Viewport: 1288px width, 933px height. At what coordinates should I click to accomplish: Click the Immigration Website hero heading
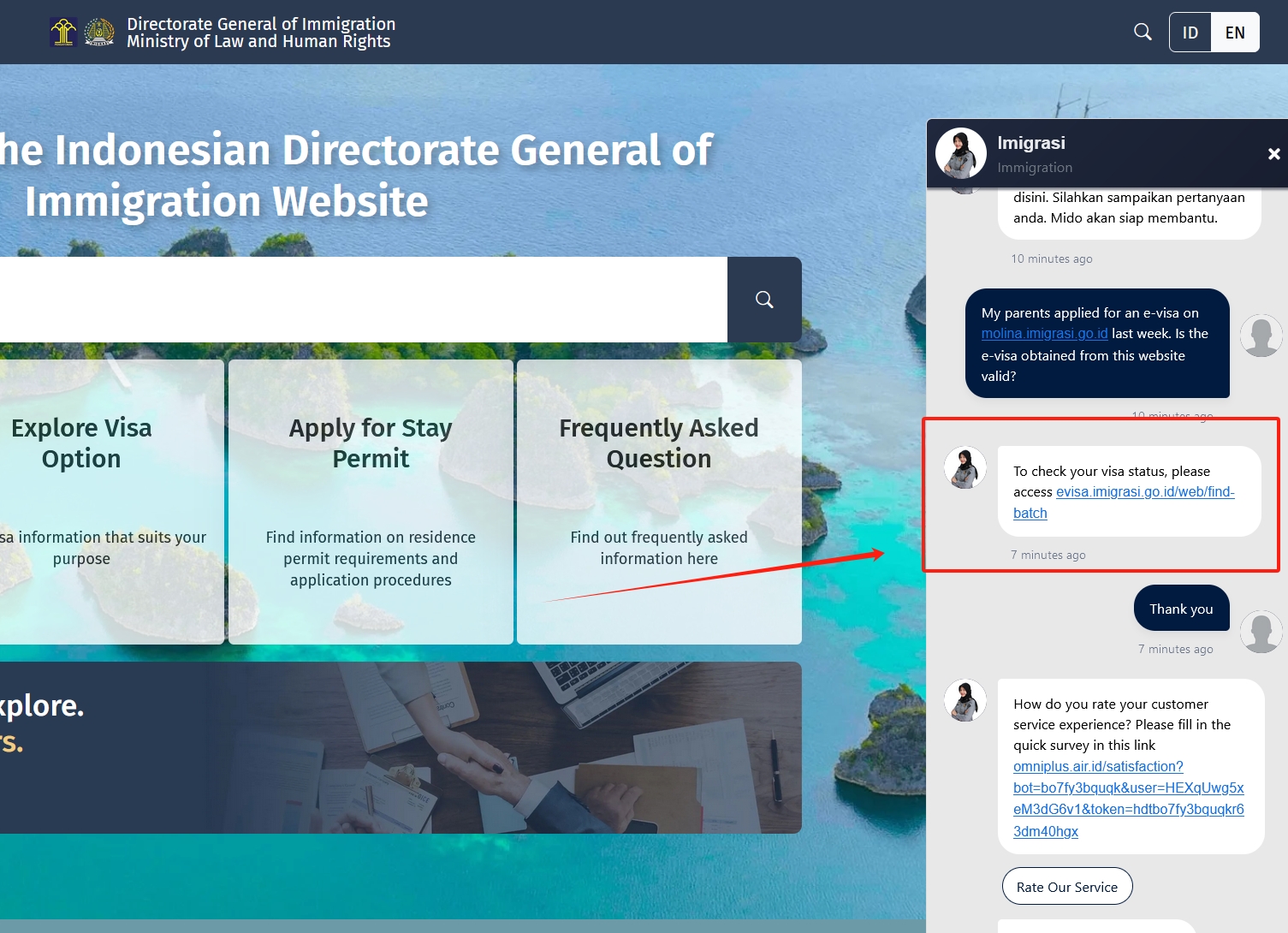tap(357, 175)
